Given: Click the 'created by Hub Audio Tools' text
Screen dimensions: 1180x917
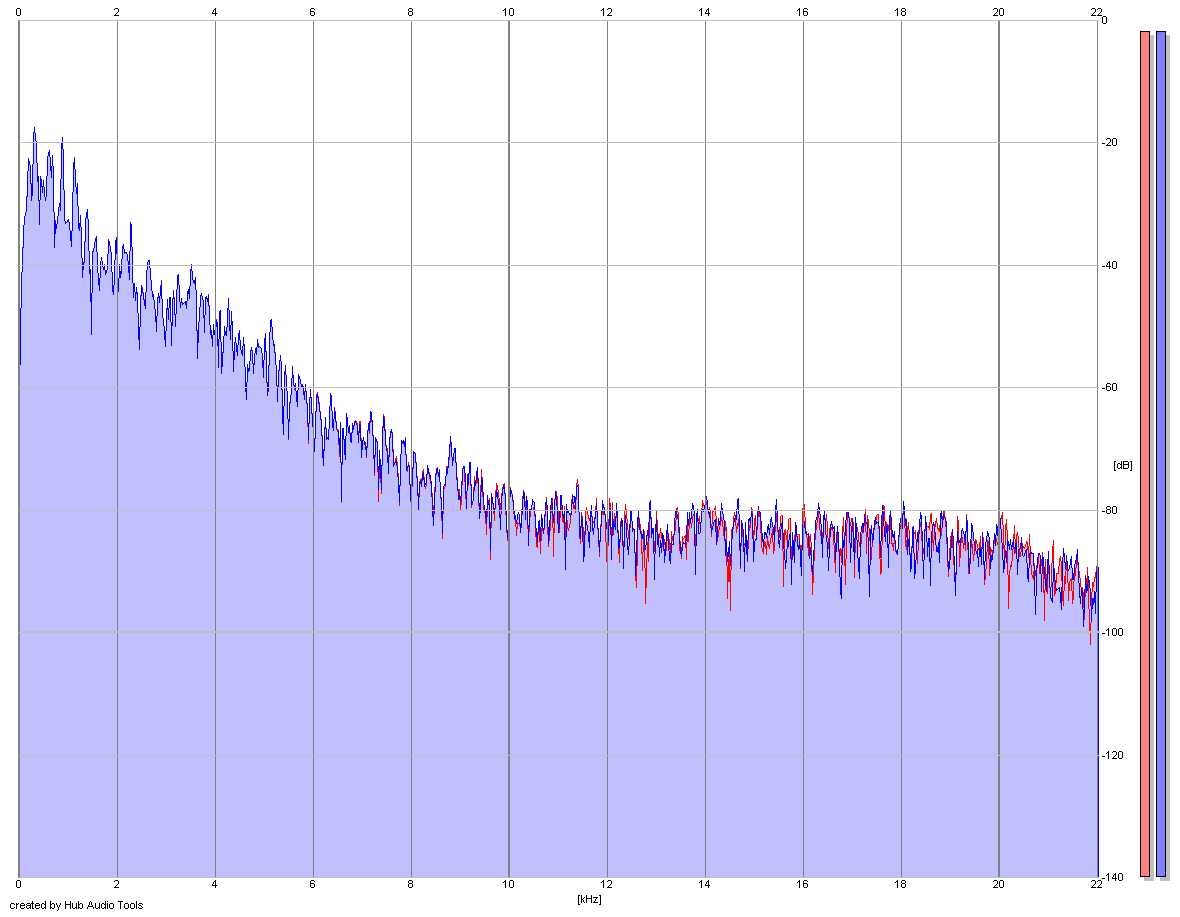Looking at the screenshot, I should [x=76, y=905].
